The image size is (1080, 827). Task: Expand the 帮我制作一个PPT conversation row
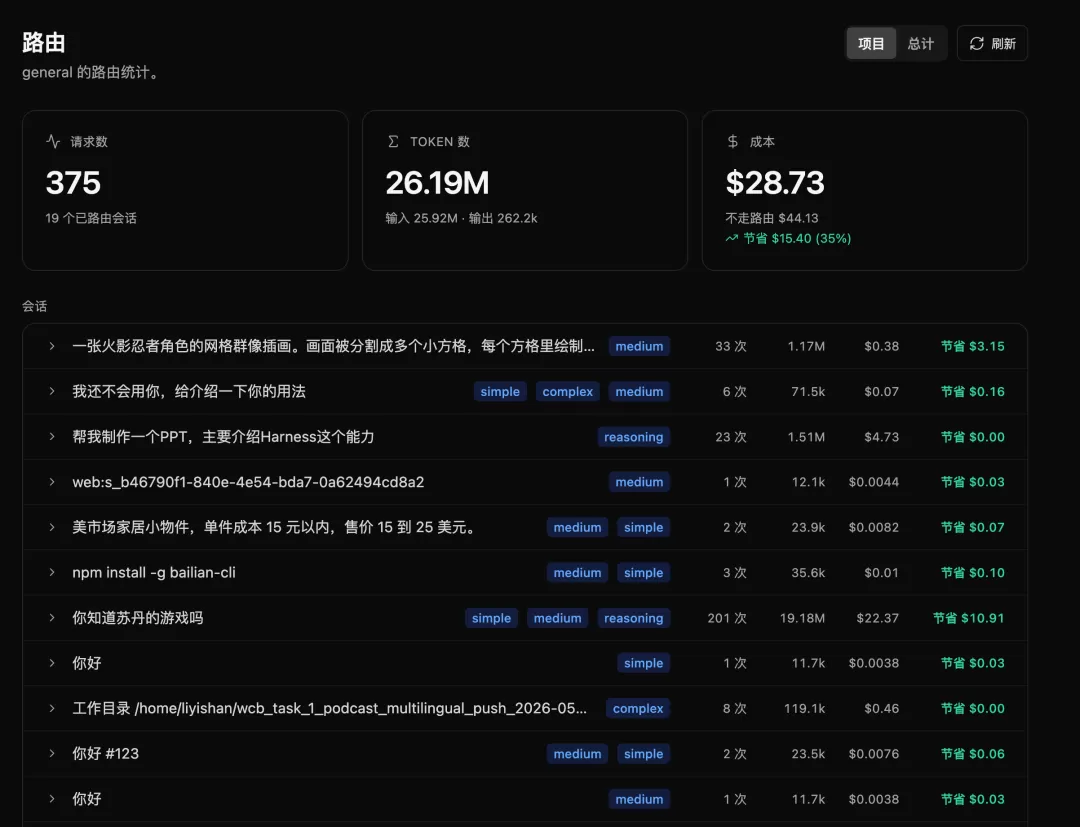click(52, 437)
